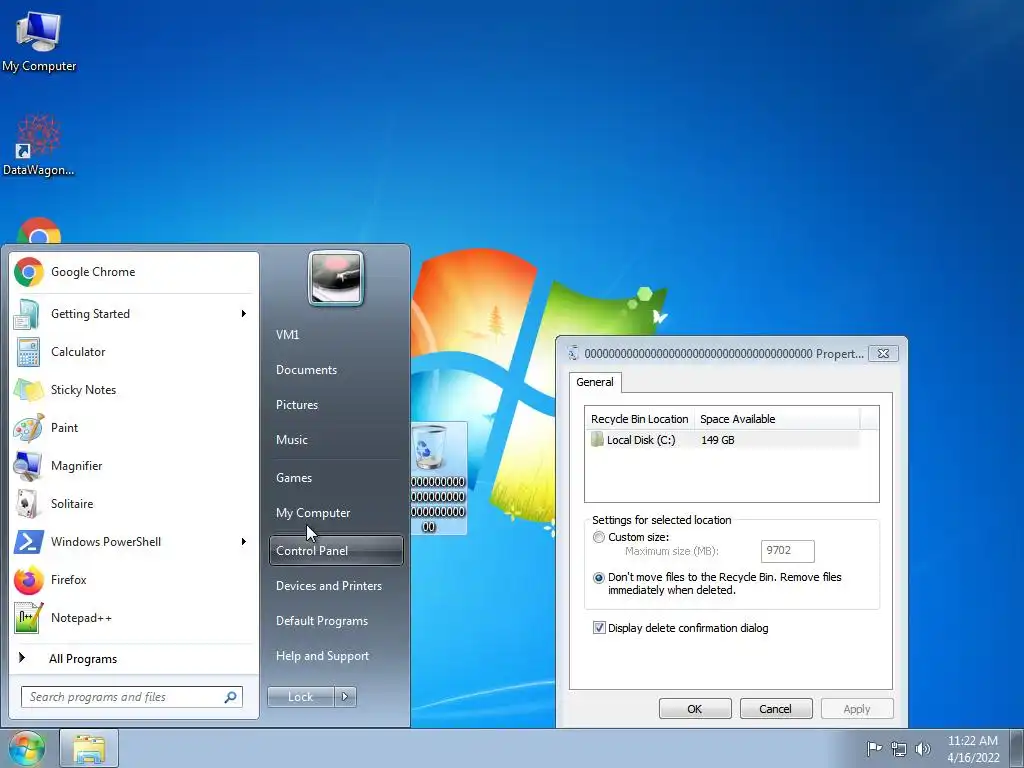Image resolution: width=1024 pixels, height=768 pixels.
Task: Open Pictures from Start menu
Action: (296, 405)
